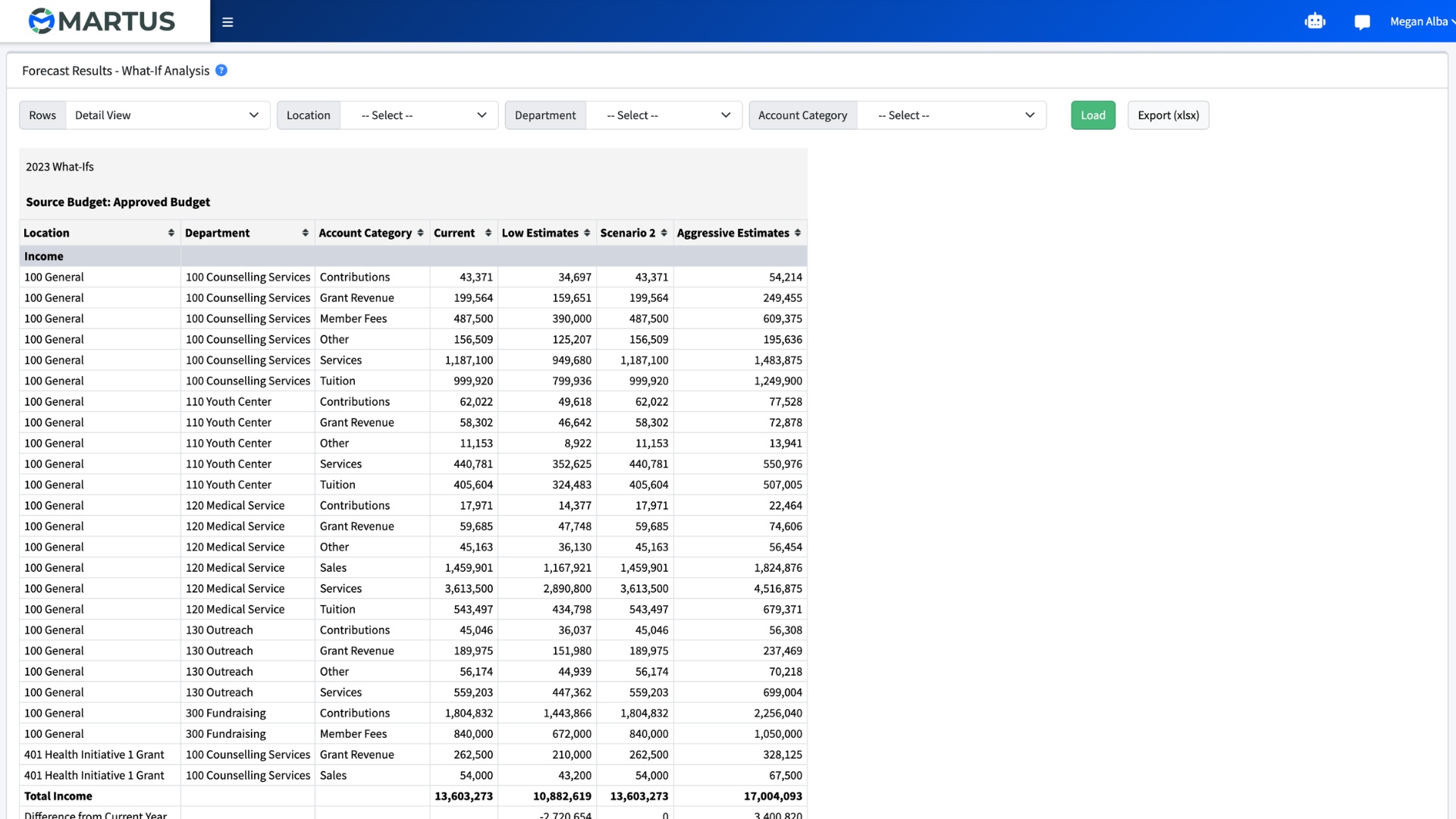Open the Rows Detail View dropdown
Viewport: 1456px width, 819px height.
point(168,115)
